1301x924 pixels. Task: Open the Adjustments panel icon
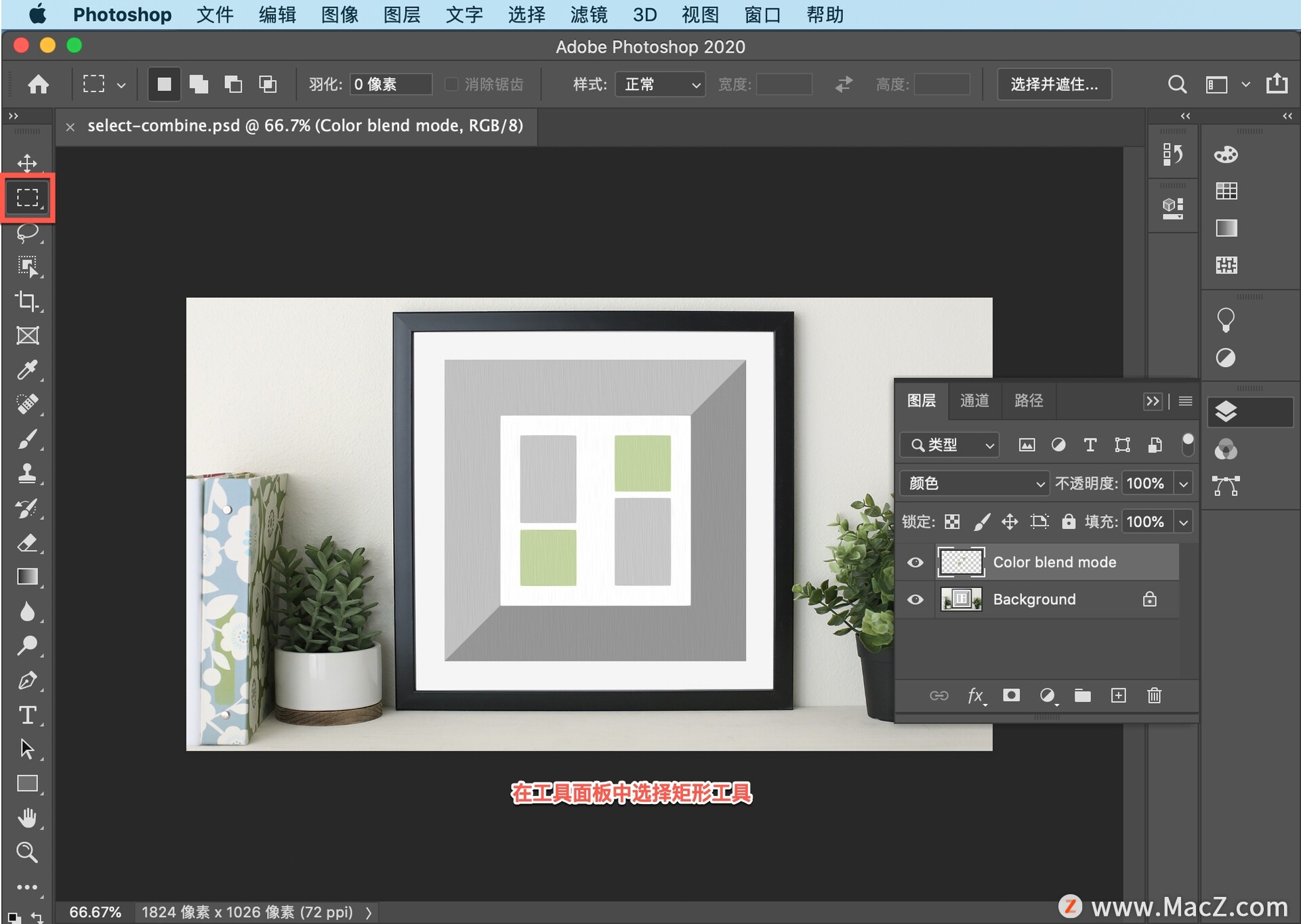pos(1226,358)
